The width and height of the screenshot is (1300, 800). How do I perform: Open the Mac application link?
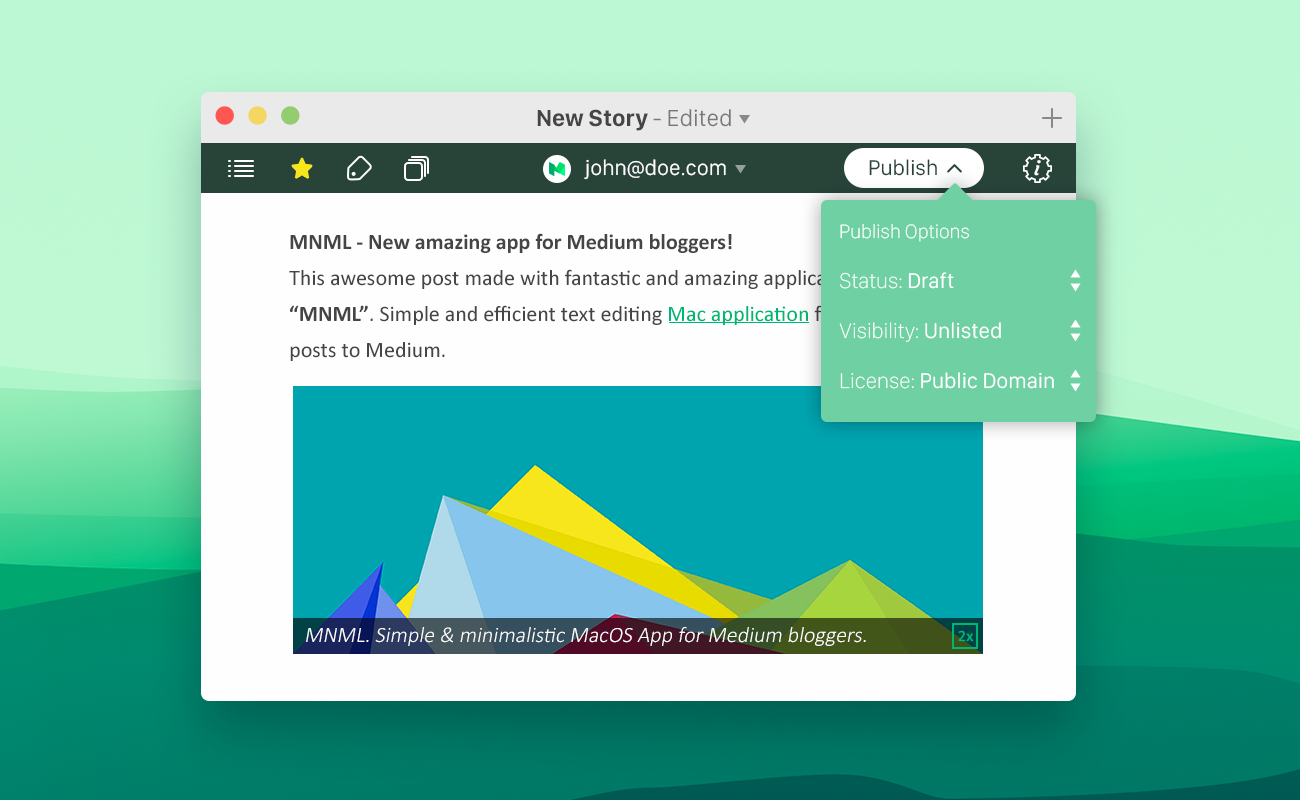click(x=738, y=314)
